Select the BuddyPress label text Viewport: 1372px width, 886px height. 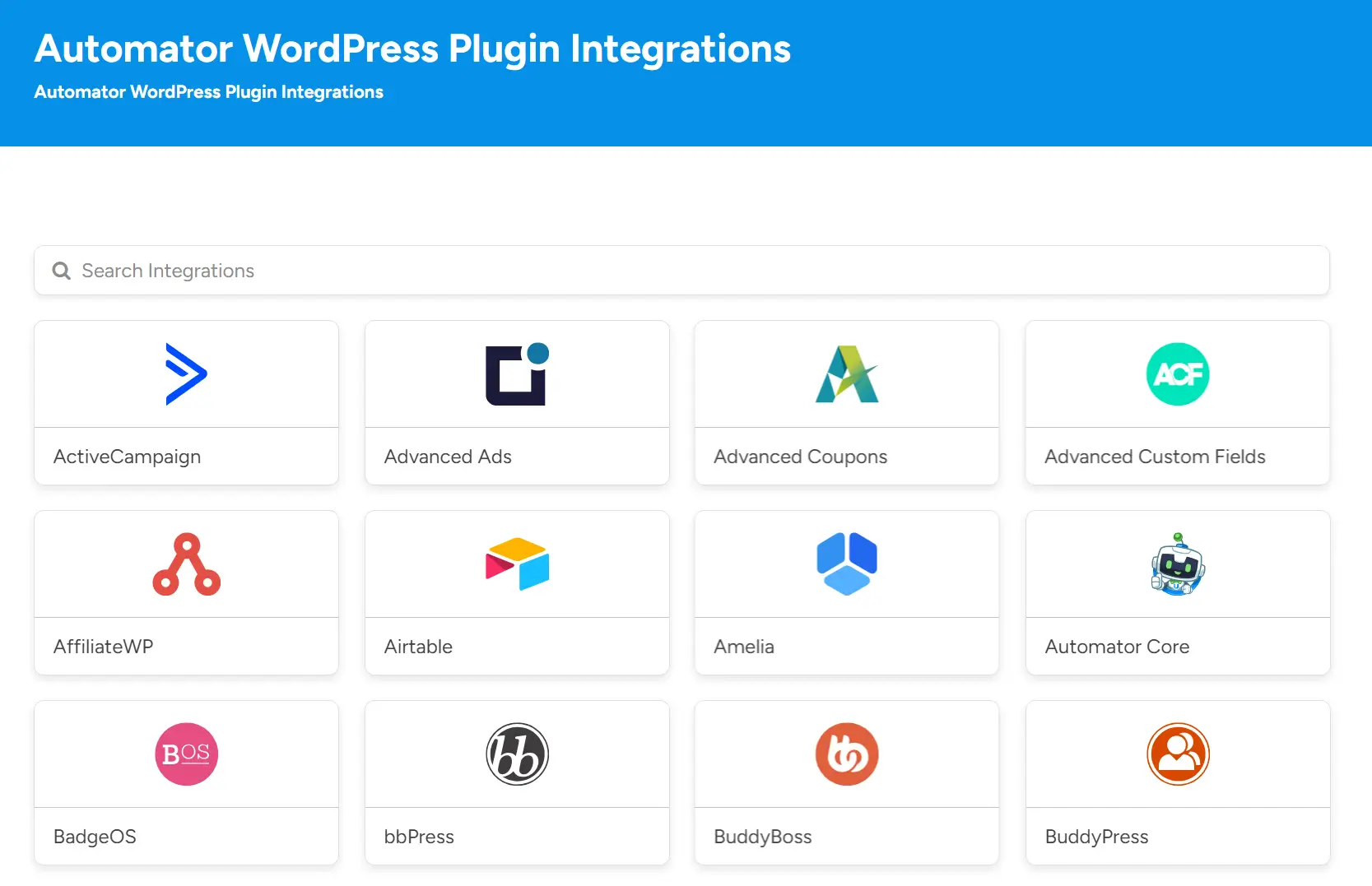1097,837
